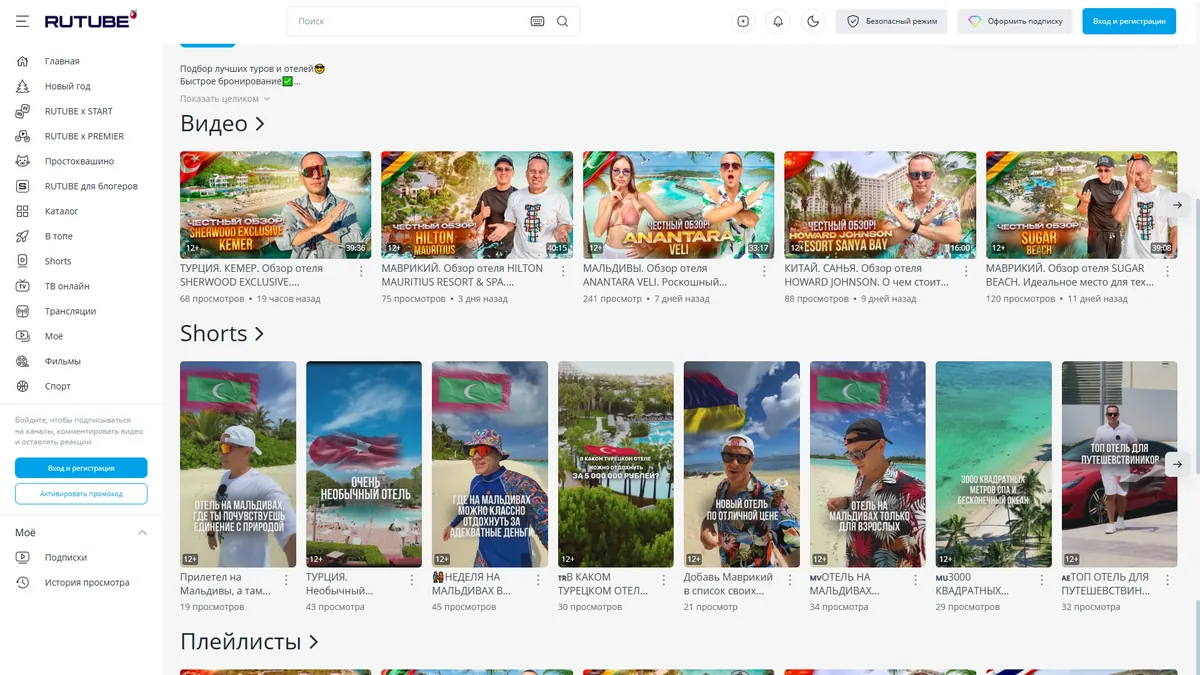Screen dimensions: 1200x675
Task: Click the Фильмы icon
Action: 22,361
